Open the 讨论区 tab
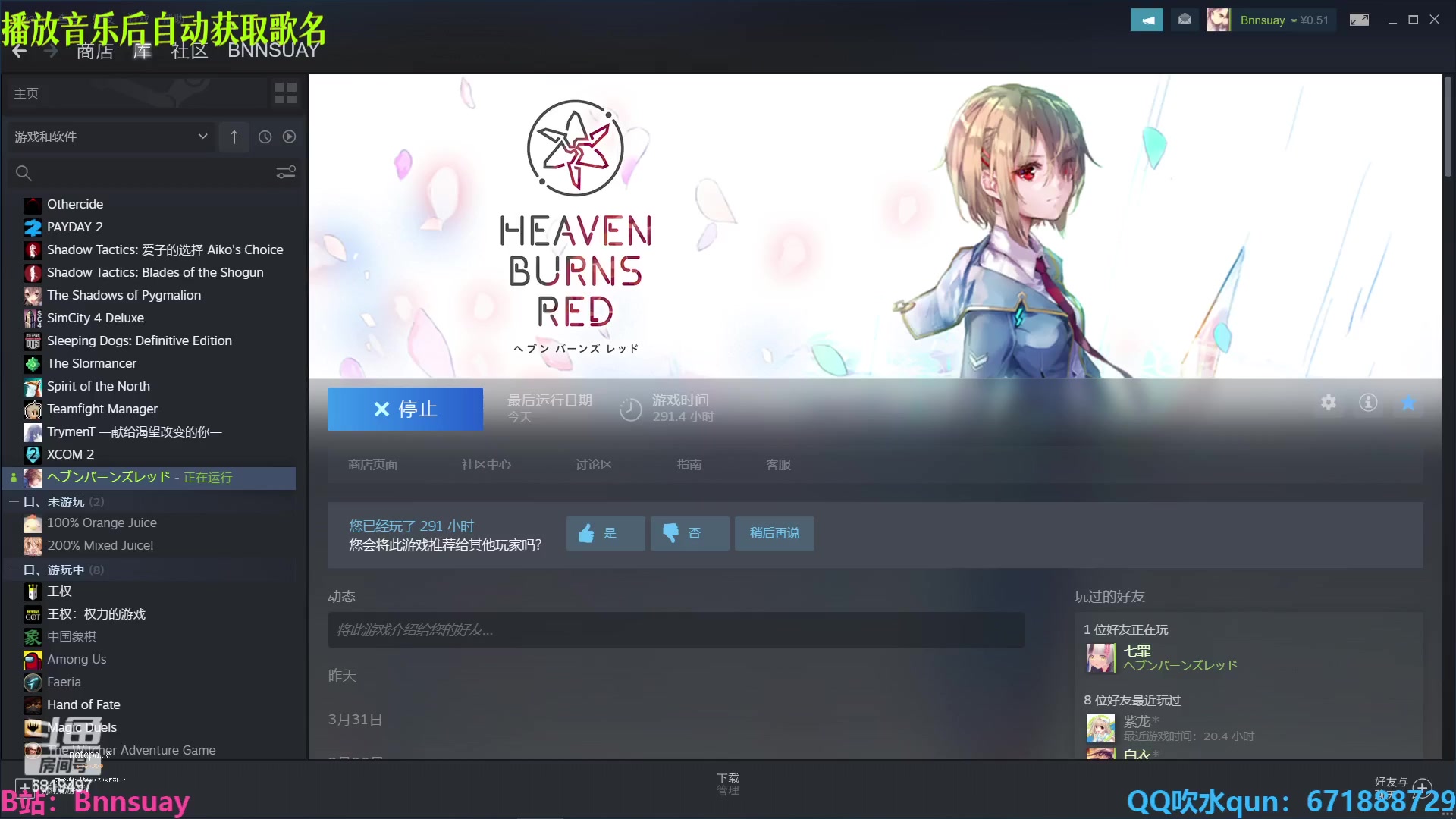Viewport: 1456px width, 819px height. [x=594, y=464]
